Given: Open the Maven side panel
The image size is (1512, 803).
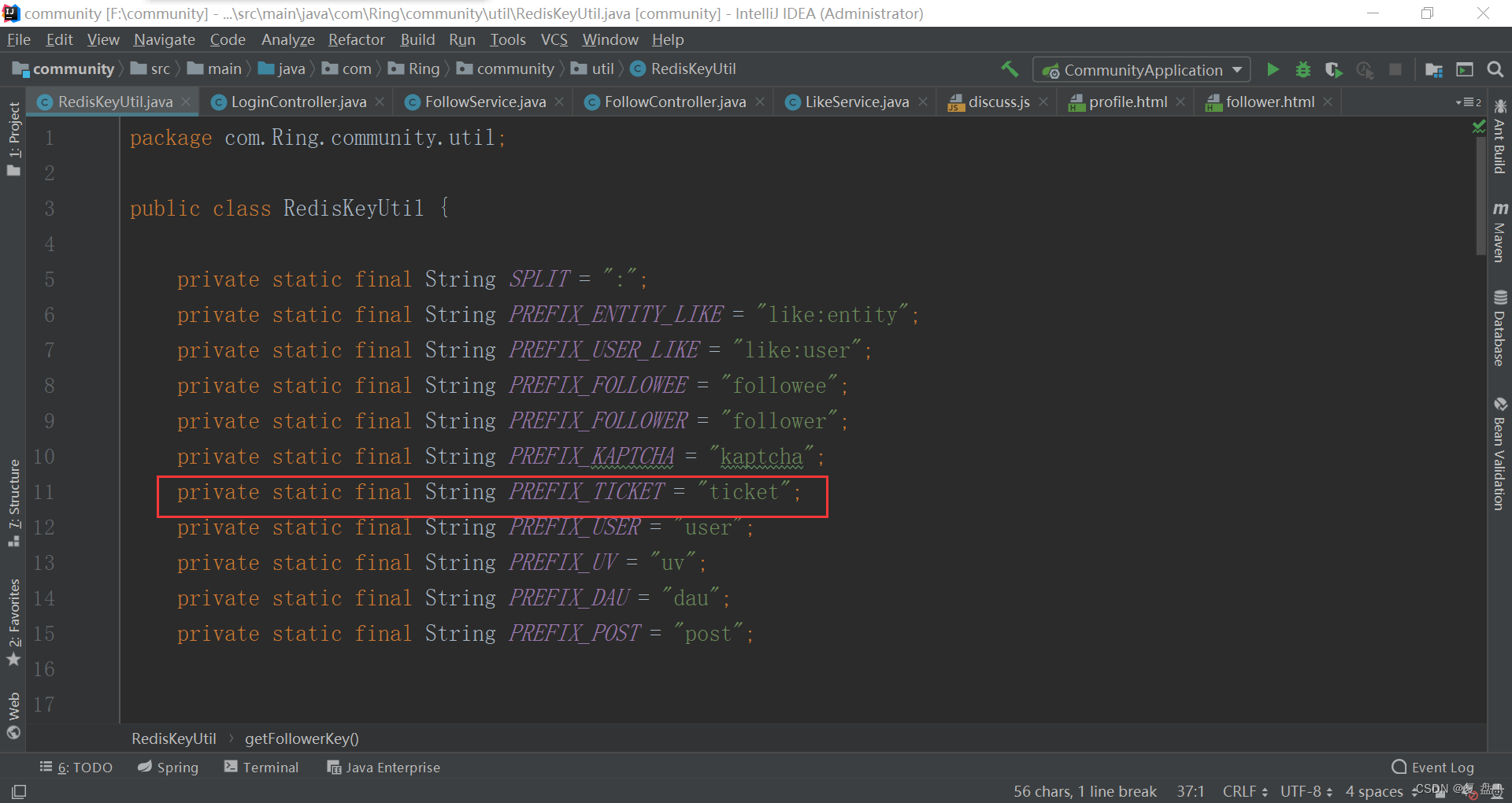Looking at the screenshot, I should (x=1499, y=231).
